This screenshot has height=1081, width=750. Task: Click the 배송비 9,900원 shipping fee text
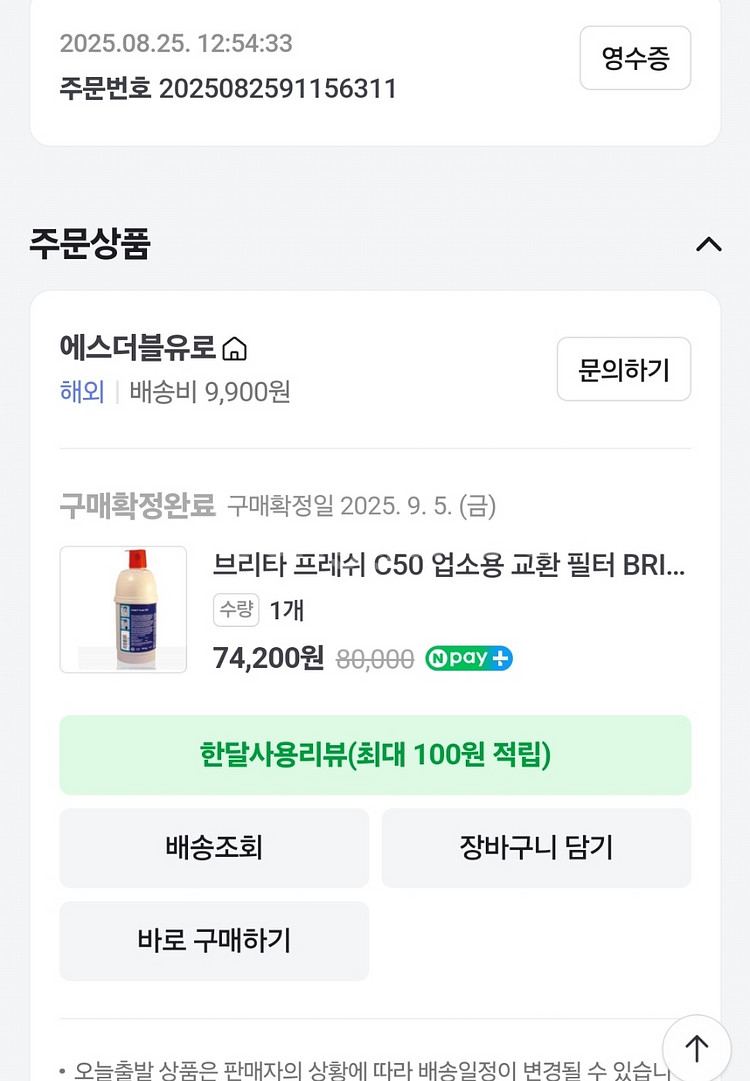pos(210,391)
